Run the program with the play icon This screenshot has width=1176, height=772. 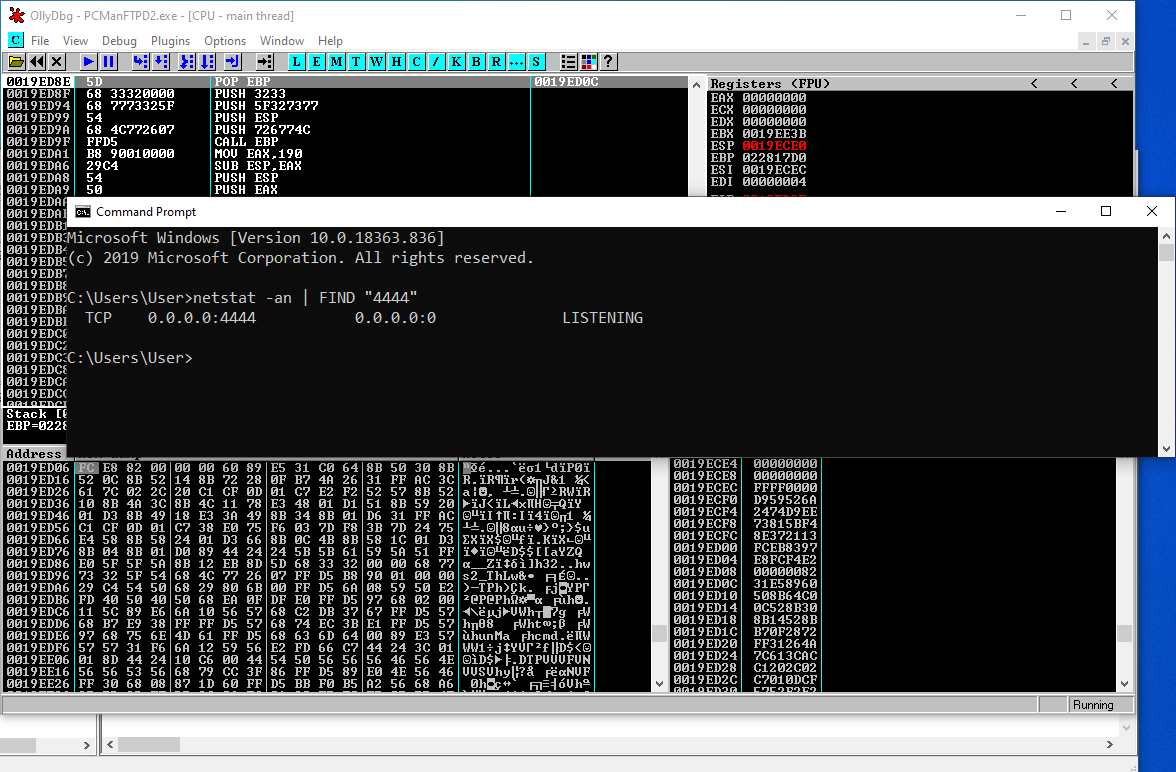(x=88, y=62)
